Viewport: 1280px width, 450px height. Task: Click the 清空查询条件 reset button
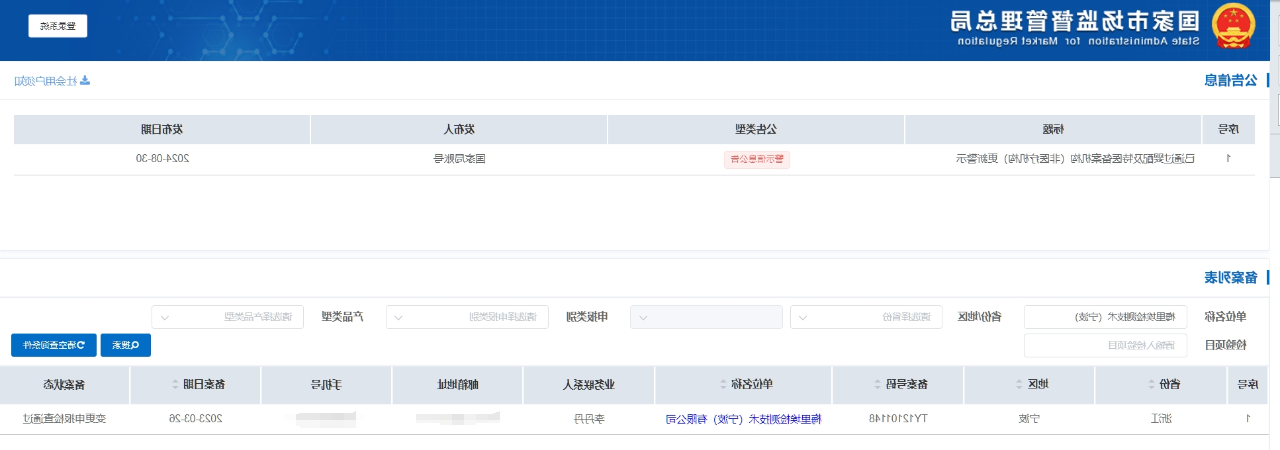[x=50, y=345]
